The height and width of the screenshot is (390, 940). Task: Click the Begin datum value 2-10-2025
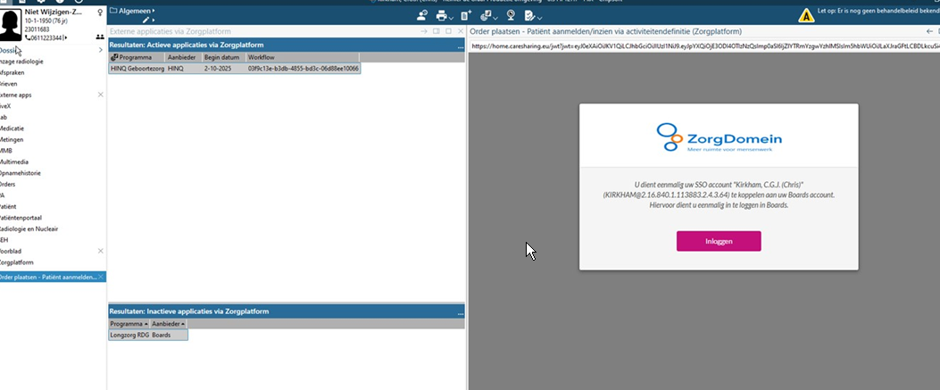tap(218, 69)
